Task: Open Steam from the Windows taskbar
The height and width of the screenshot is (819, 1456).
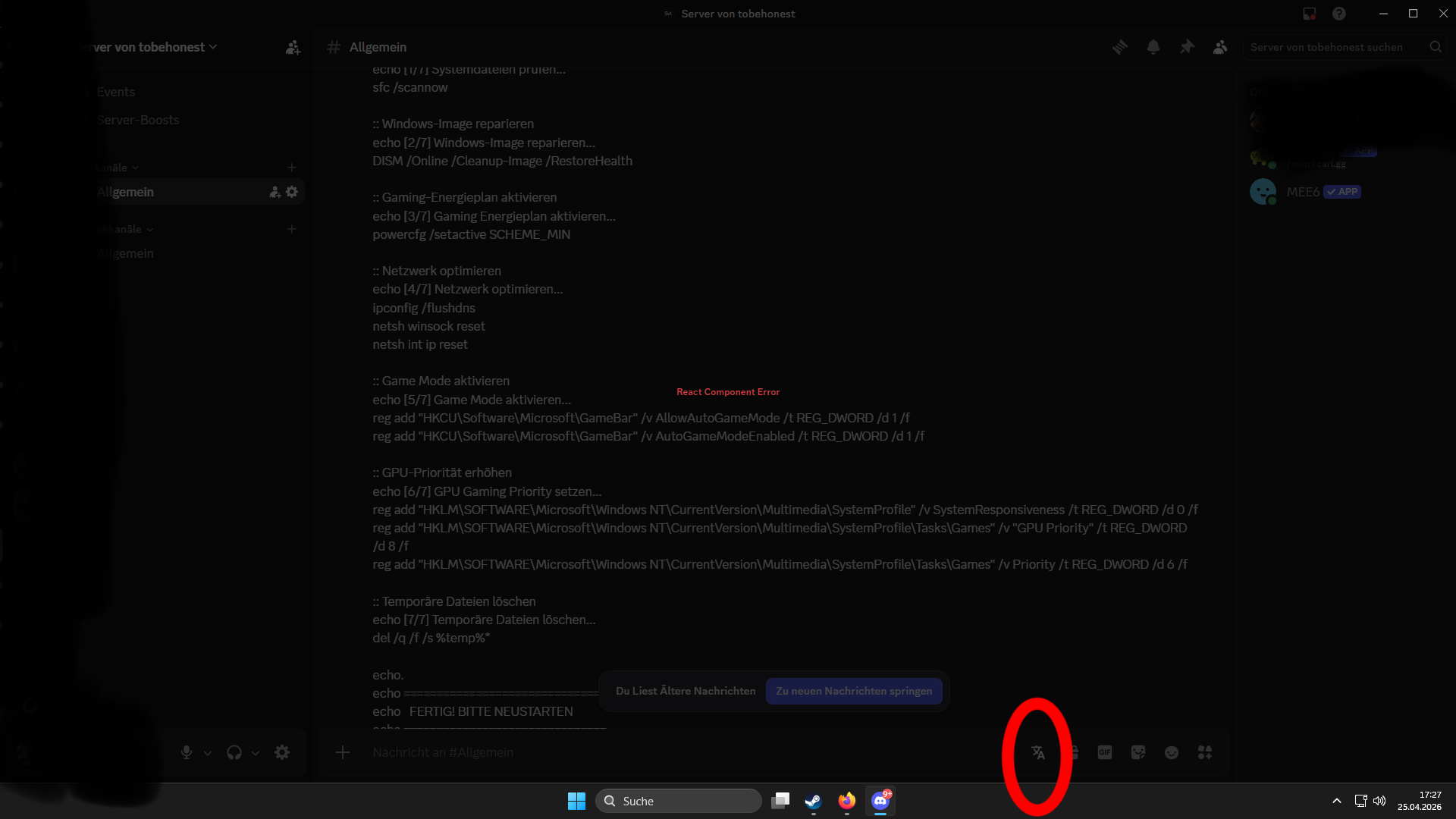Action: [x=813, y=801]
